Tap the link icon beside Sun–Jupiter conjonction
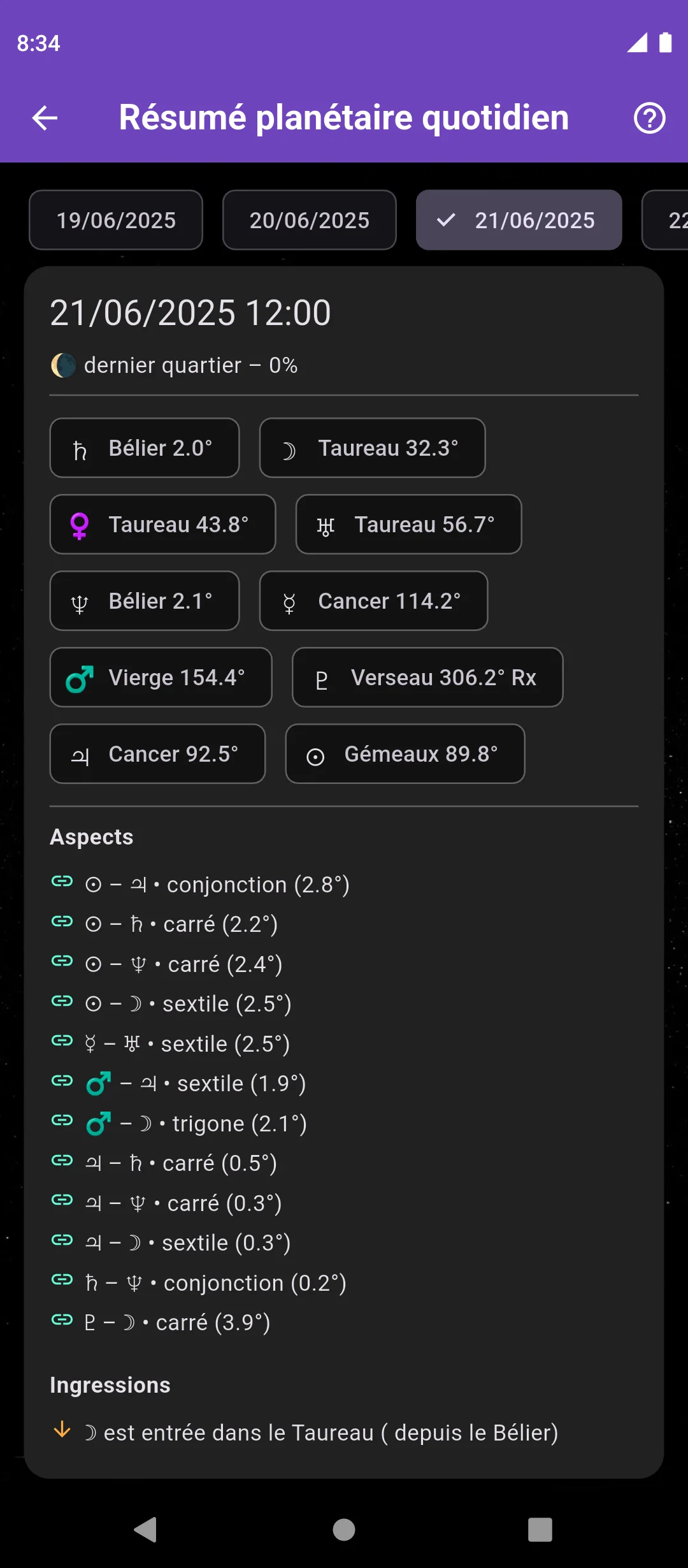Screen dimensions: 688x1568 pos(62,882)
